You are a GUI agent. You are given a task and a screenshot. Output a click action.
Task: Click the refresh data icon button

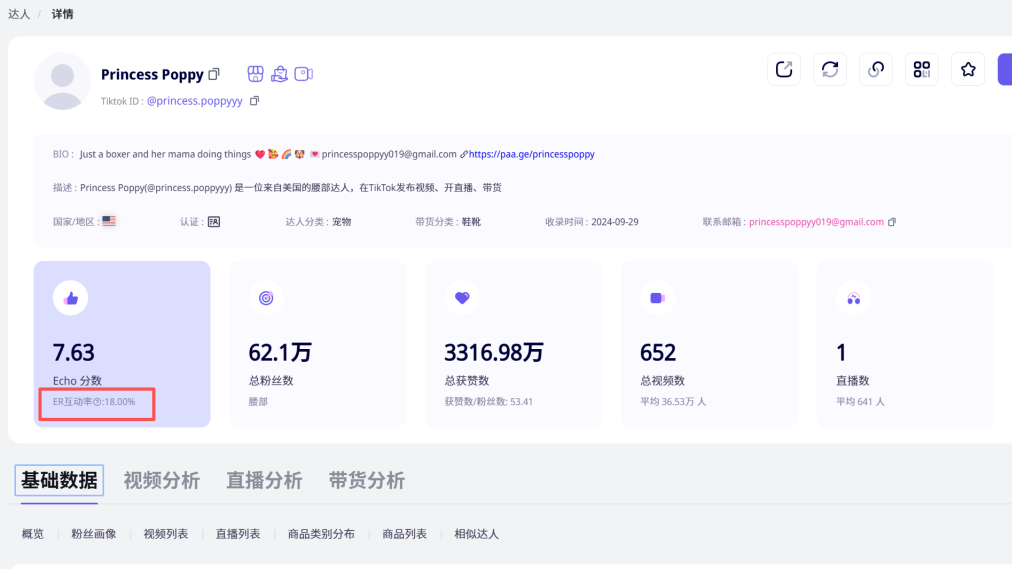[x=830, y=69]
